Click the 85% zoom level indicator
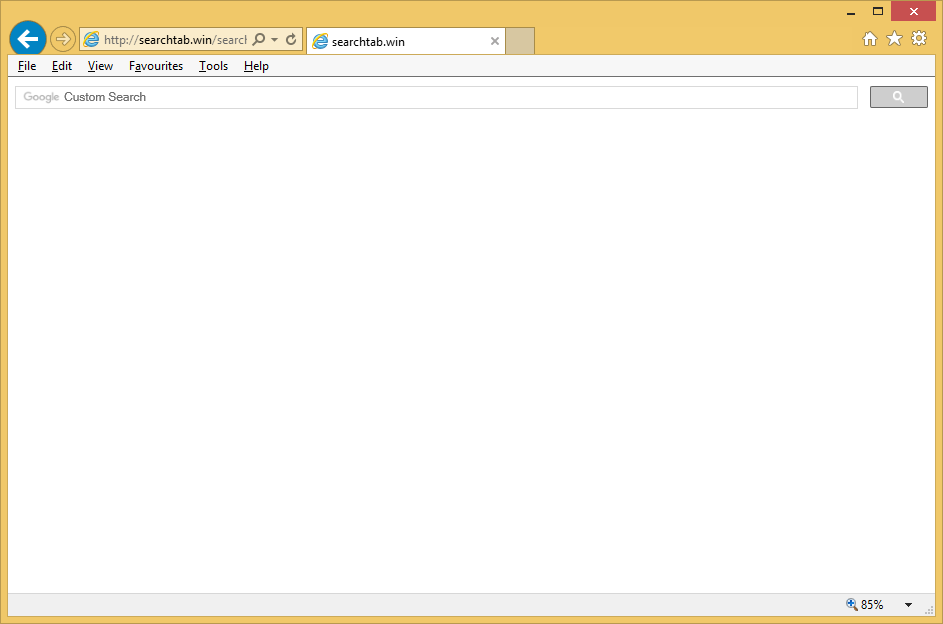The height and width of the screenshot is (624, 943). (866, 605)
